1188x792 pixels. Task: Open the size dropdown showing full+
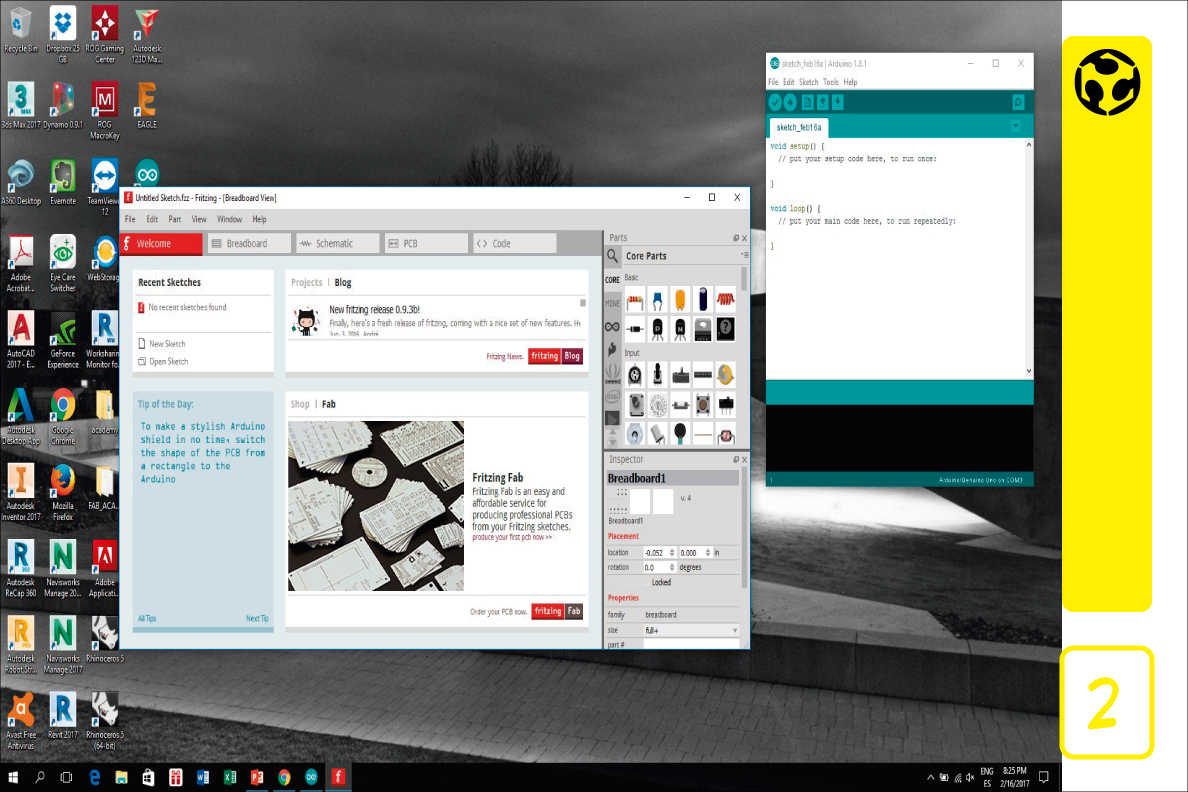pos(691,631)
